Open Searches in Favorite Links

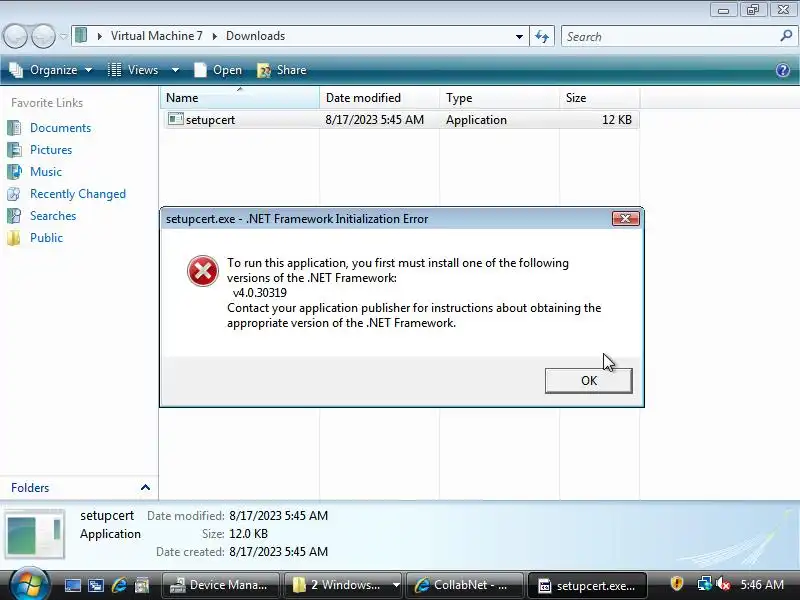click(x=53, y=216)
